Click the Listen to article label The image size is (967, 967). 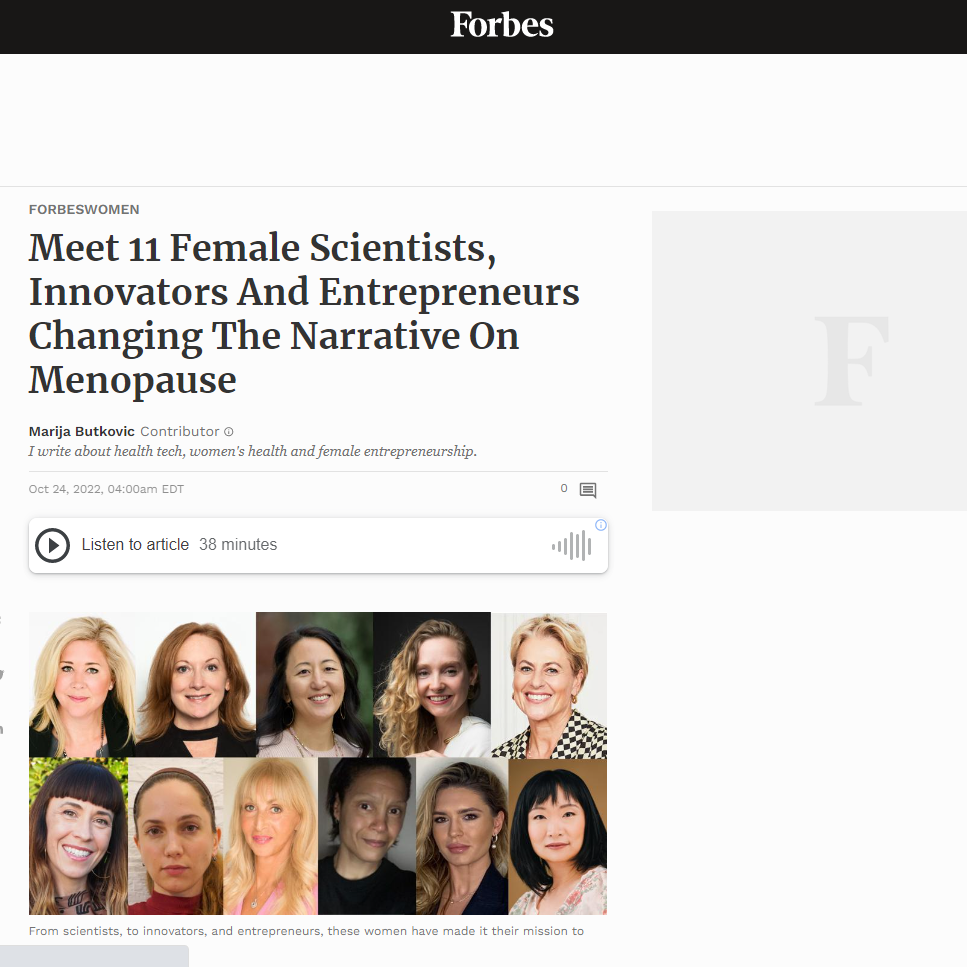pos(135,545)
